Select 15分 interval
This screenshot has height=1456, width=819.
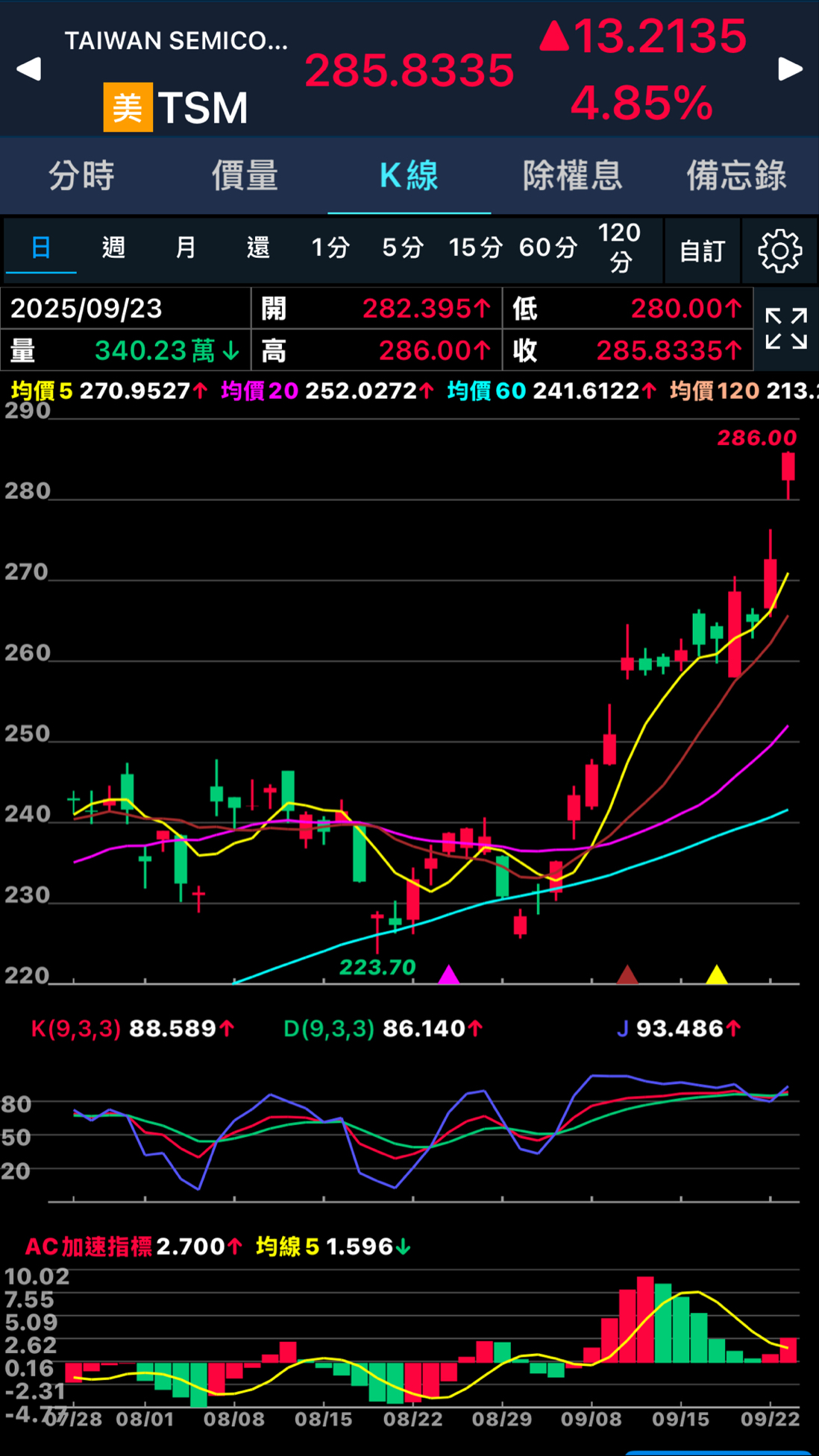tap(475, 248)
